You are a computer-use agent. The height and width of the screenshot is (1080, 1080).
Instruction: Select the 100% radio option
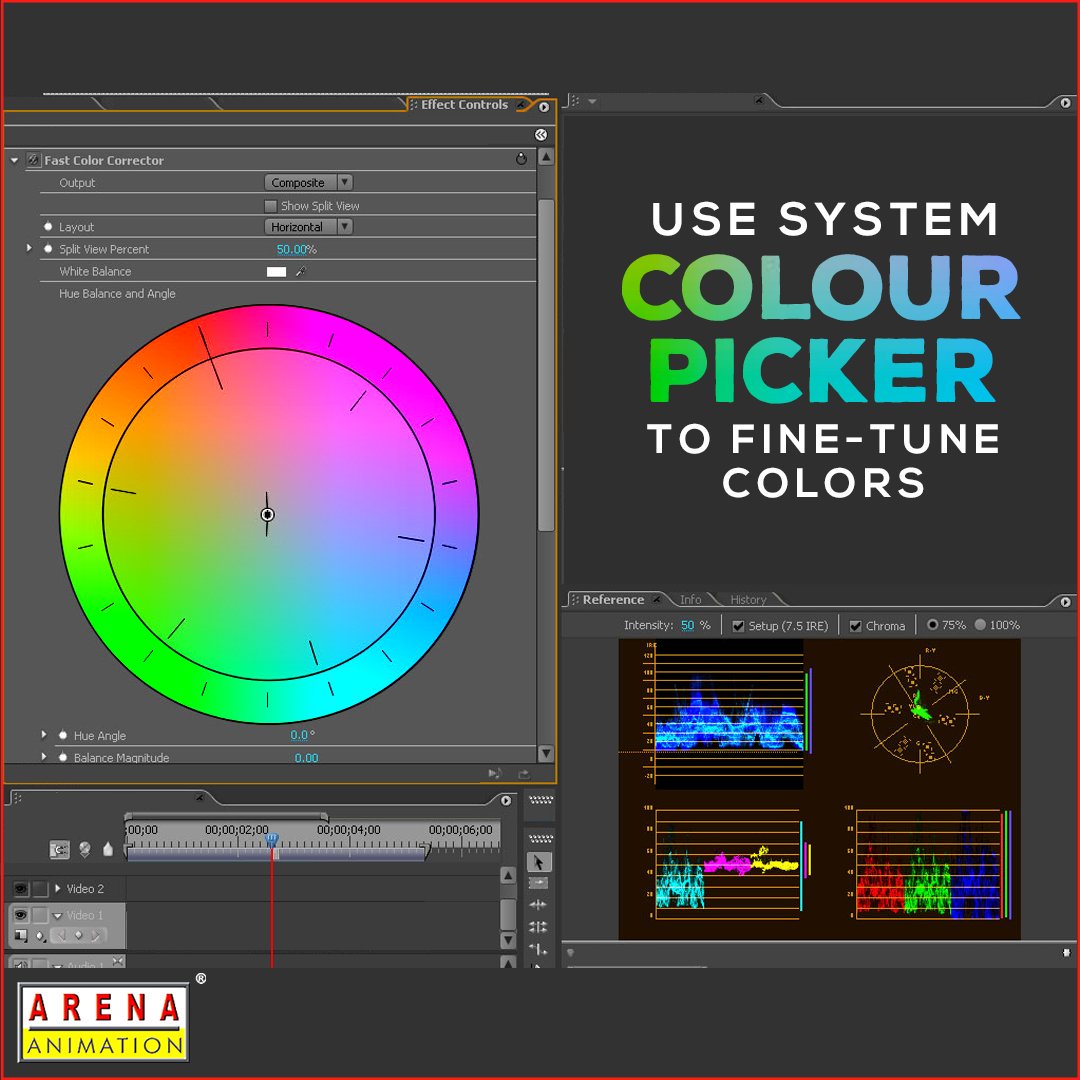[x=980, y=625]
